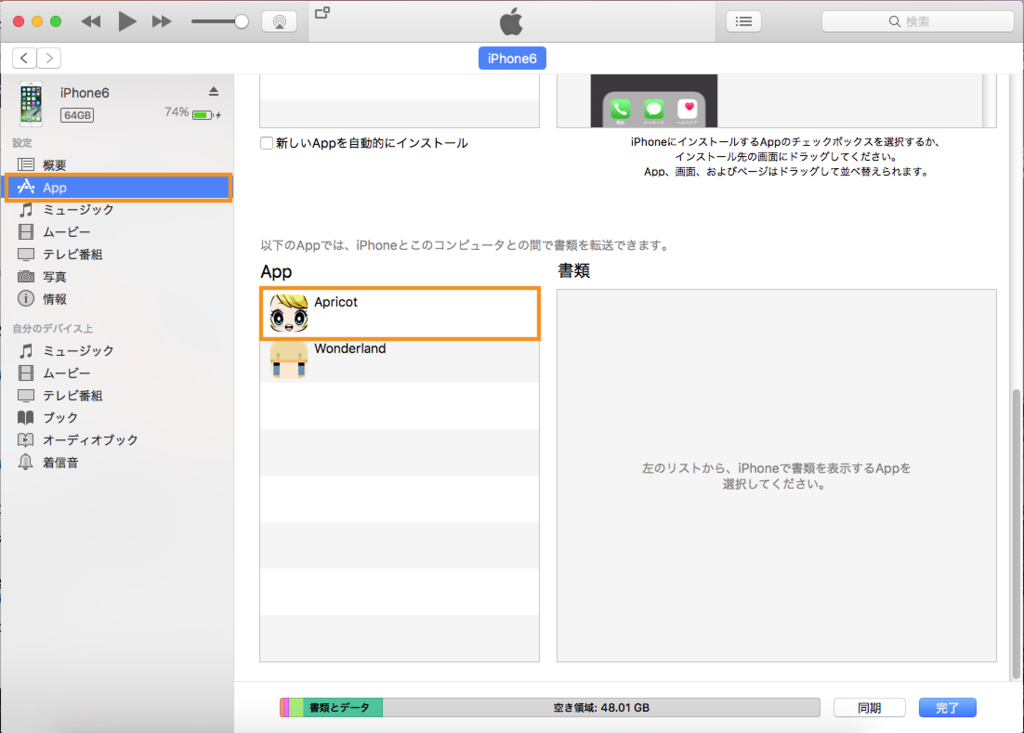The width and height of the screenshot is (1024, 733).
Task: Click the 同期 sync button
Action: 869,708
